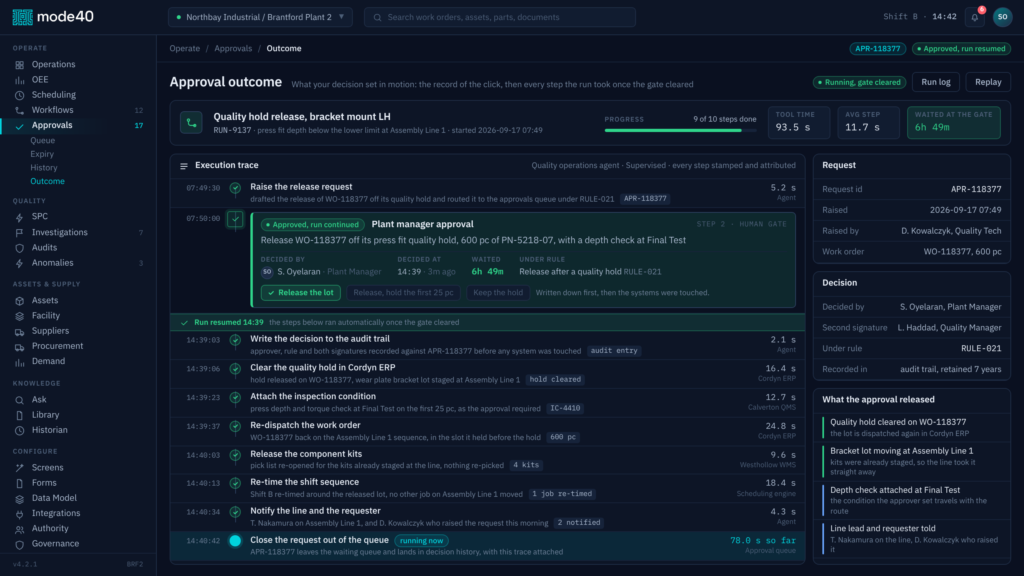Click the Suppliers truck icon

[x=20, y=331]
